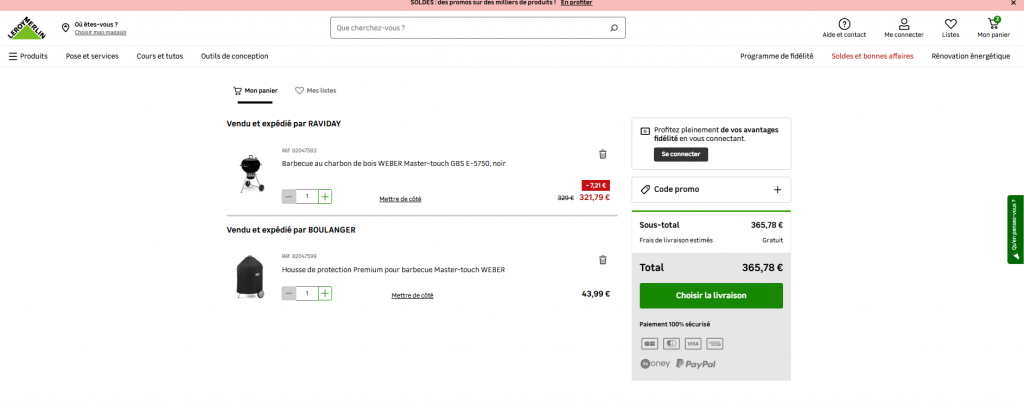
Task: Decrease quantity of the WEBER barbecue
Action: 289,197
